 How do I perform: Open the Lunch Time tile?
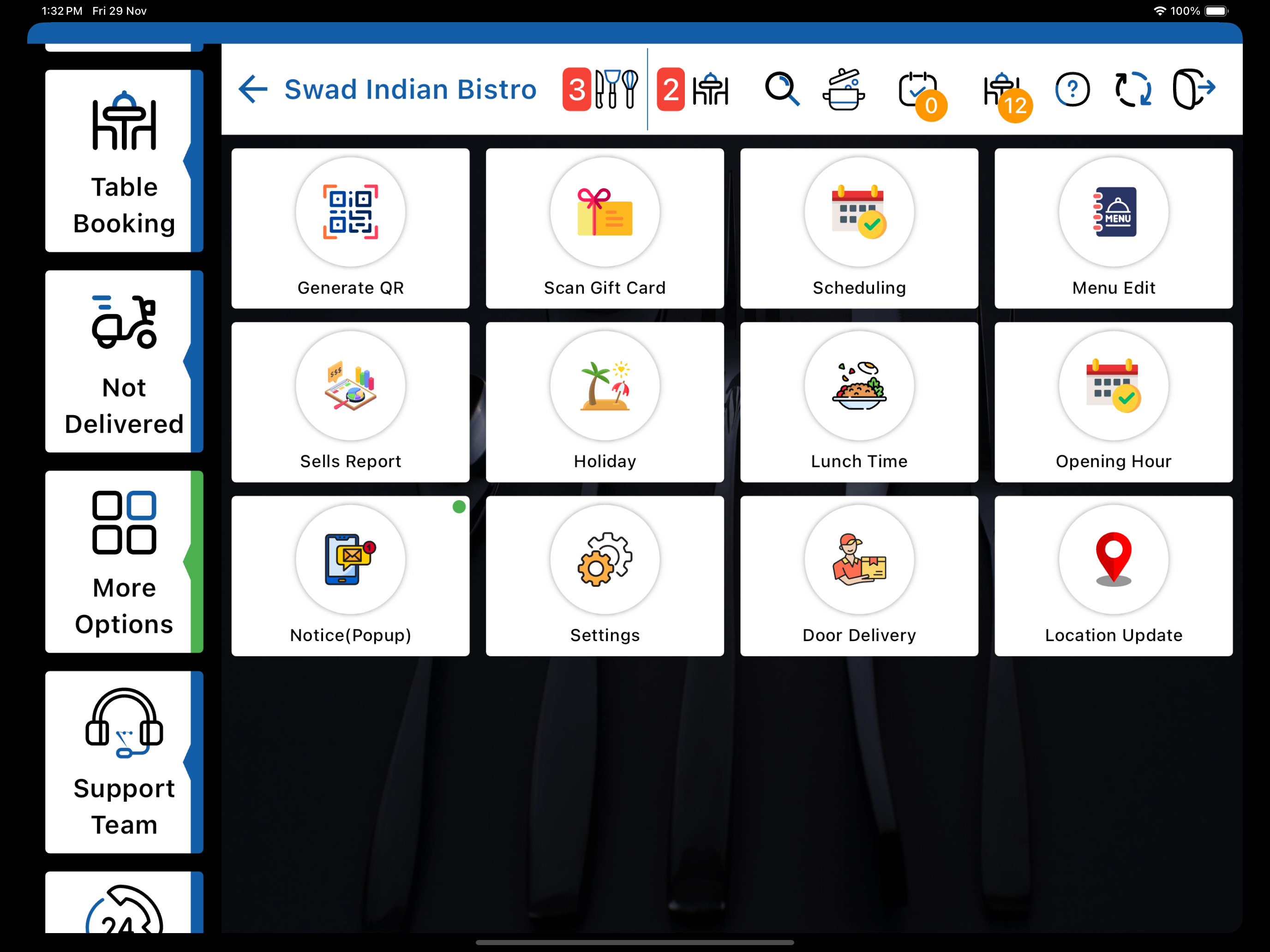tap(859, 402)
